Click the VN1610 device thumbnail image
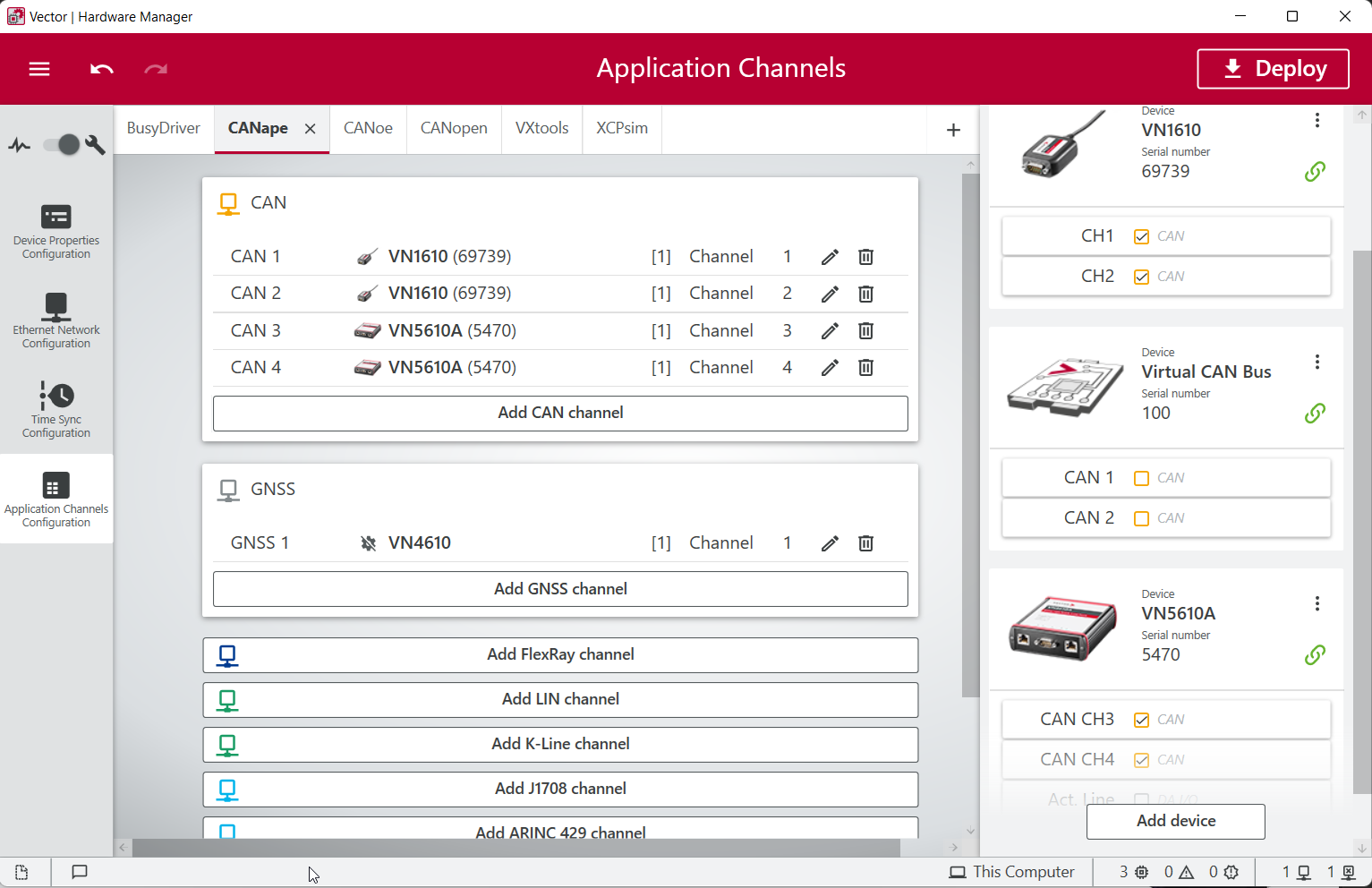The width and height of the screenshot is (1372, 888). tap(1061, 144)
